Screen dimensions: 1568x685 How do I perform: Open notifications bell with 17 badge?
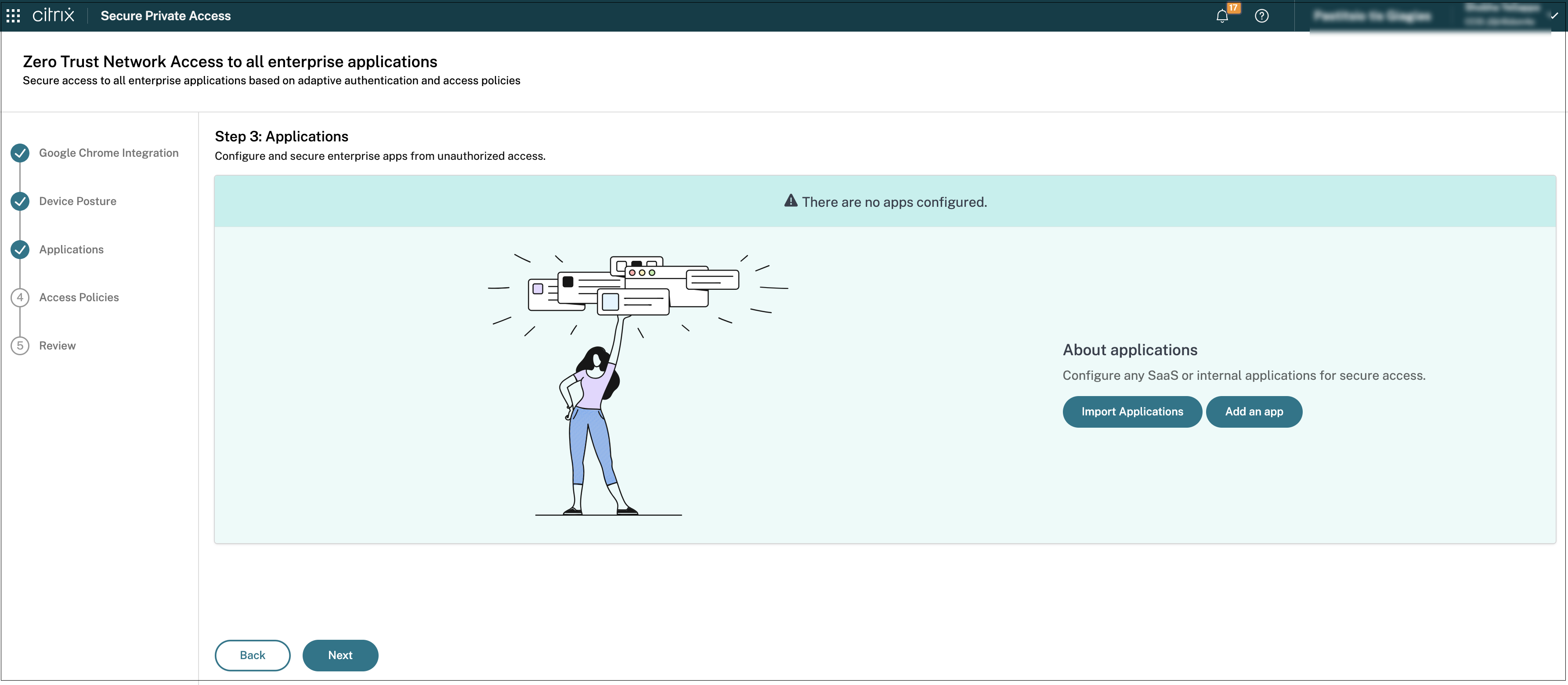click(x=1221, y=16)
